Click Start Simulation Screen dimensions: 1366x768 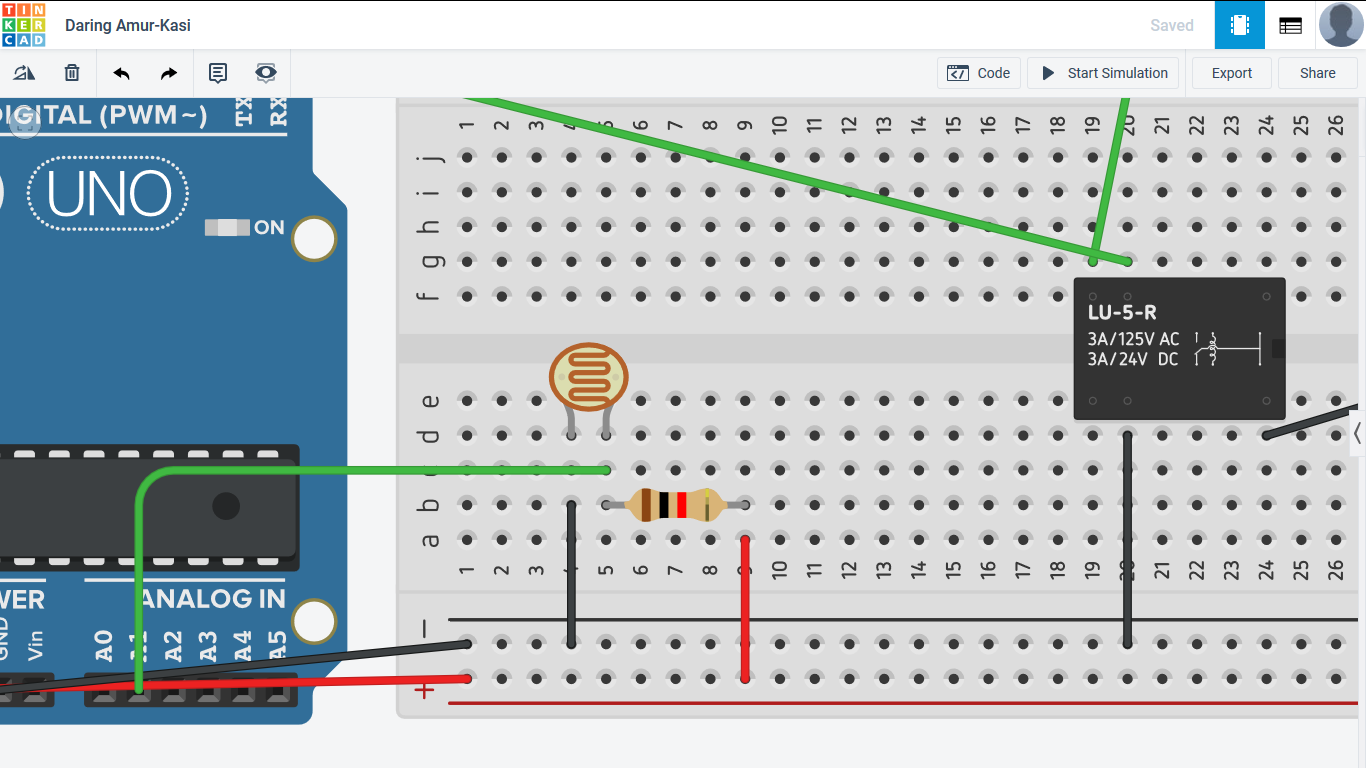[x=1103, y=73]
